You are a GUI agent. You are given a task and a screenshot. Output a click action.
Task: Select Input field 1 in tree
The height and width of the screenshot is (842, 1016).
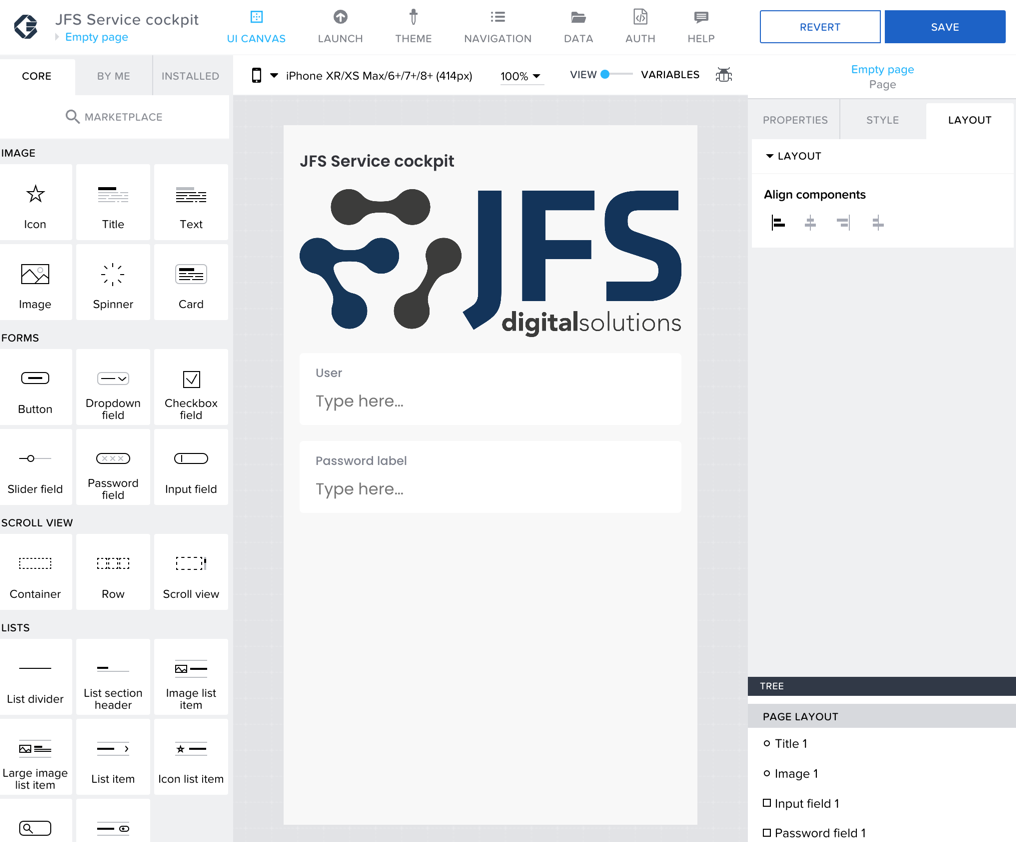(806, 803)
